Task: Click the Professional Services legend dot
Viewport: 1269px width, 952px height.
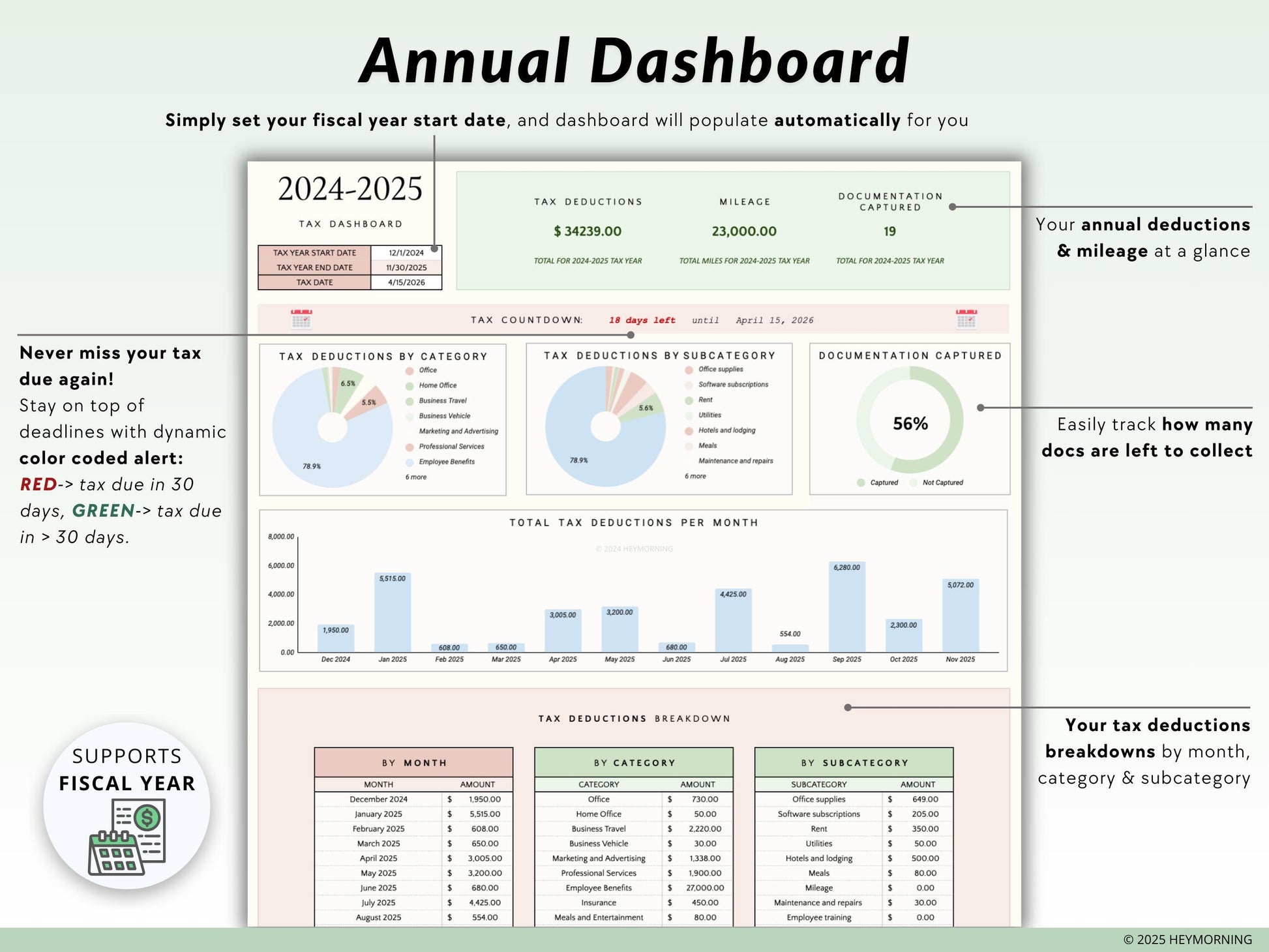Action: tap(410, 447)
